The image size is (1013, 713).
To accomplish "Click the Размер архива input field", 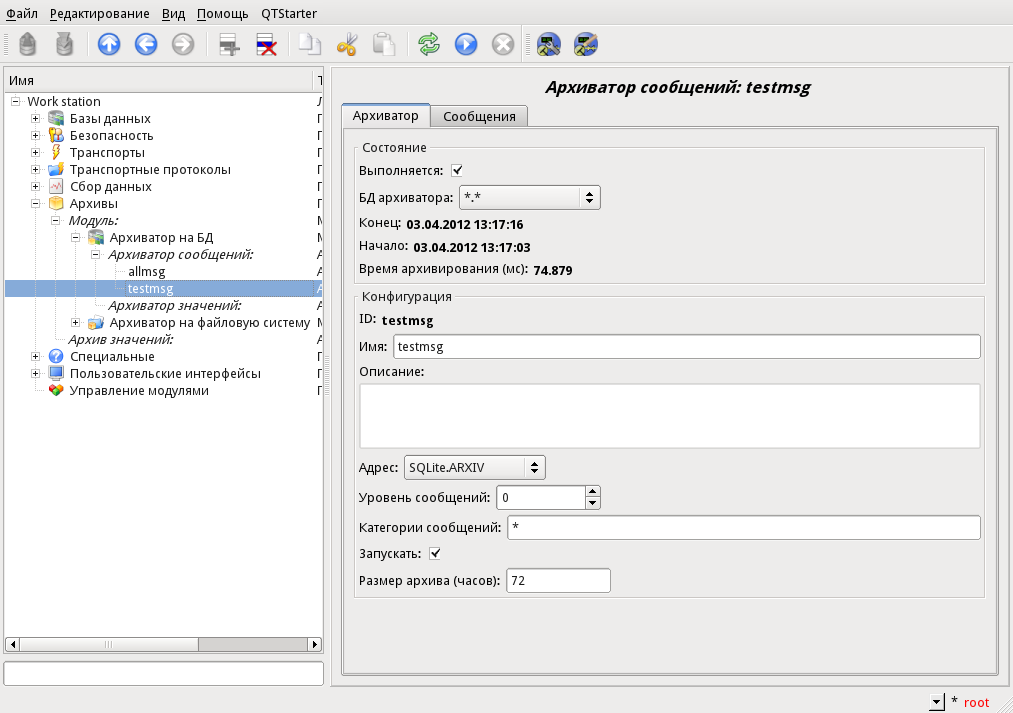I will point(558,581).
